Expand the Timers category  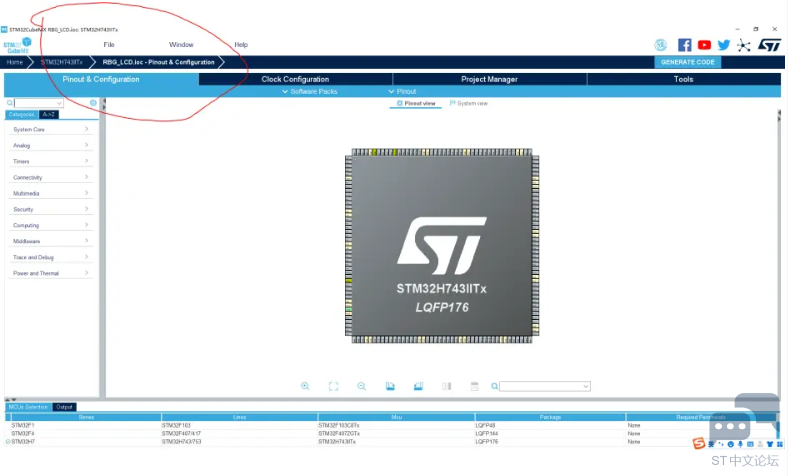point(51,161)
